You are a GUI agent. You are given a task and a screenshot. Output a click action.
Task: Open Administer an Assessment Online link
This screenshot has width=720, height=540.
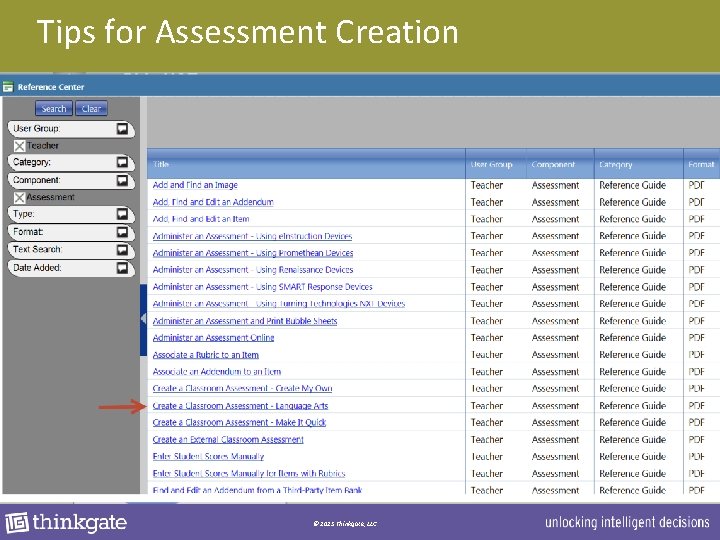click(214, 338)
